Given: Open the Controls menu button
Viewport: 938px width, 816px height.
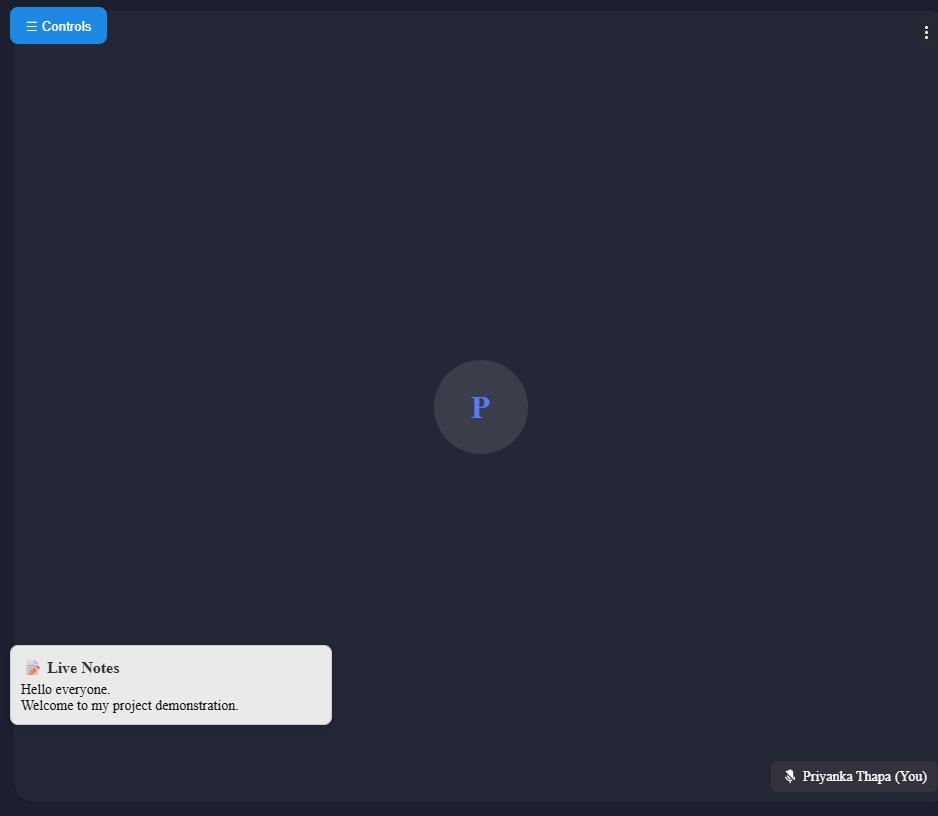Looking at the screenshot, I should click(58, 26).
